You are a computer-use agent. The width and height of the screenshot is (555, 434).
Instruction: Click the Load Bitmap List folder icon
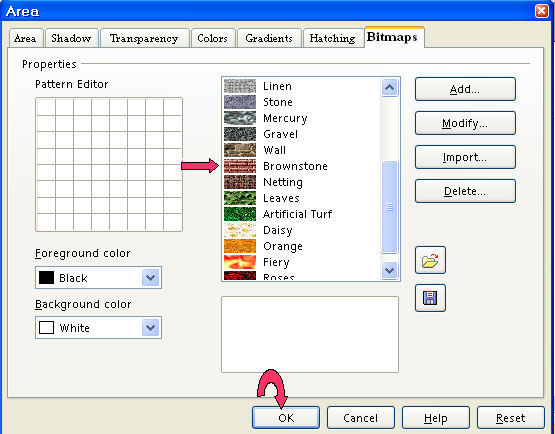430,260
